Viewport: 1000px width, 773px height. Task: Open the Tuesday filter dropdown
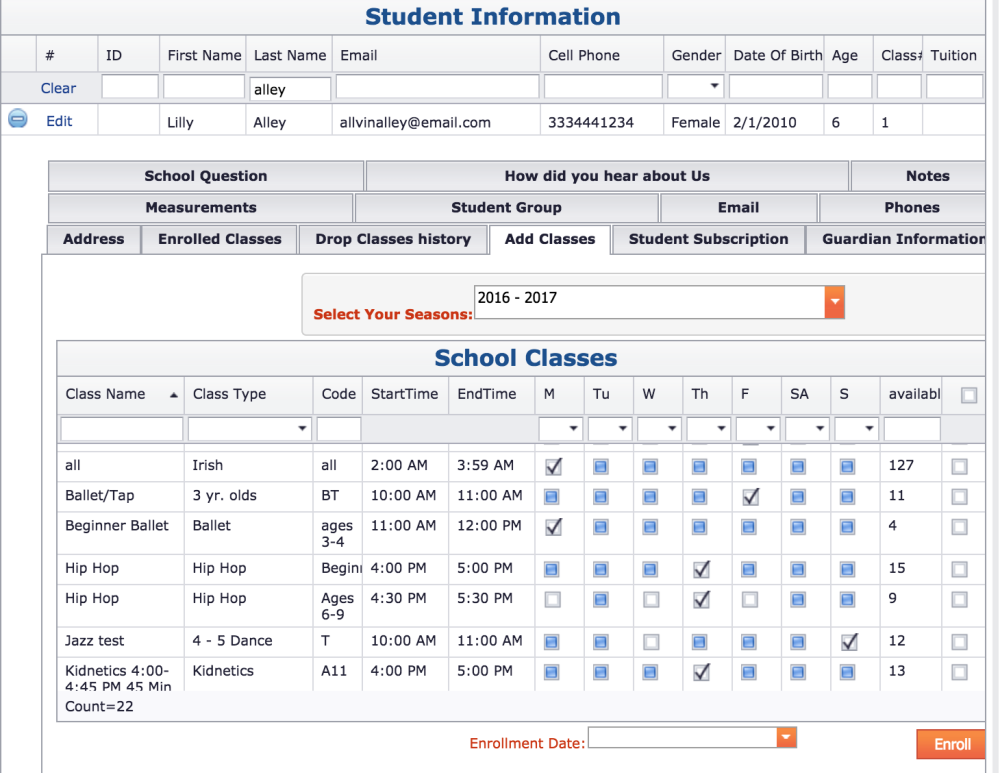tap(622, 429)
